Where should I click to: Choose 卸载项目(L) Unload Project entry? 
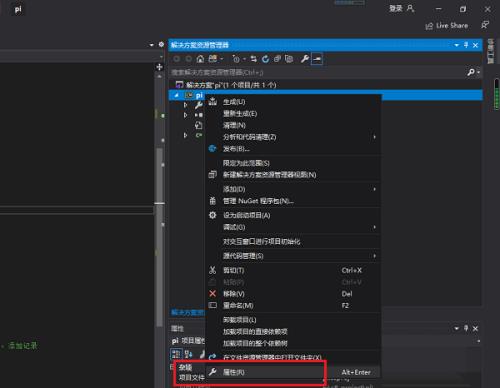293,320
